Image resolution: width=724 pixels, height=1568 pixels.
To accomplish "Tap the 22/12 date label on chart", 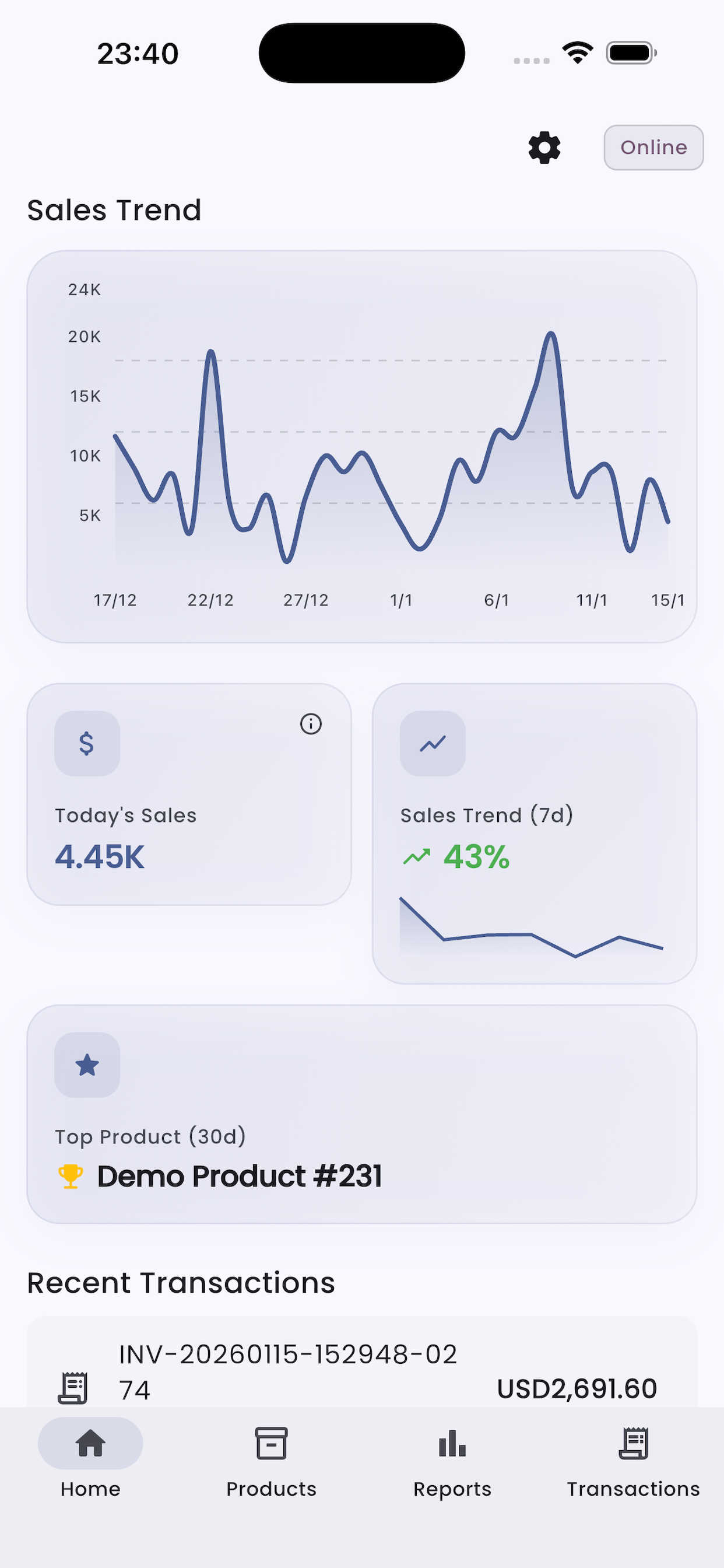I will [210, 600].
